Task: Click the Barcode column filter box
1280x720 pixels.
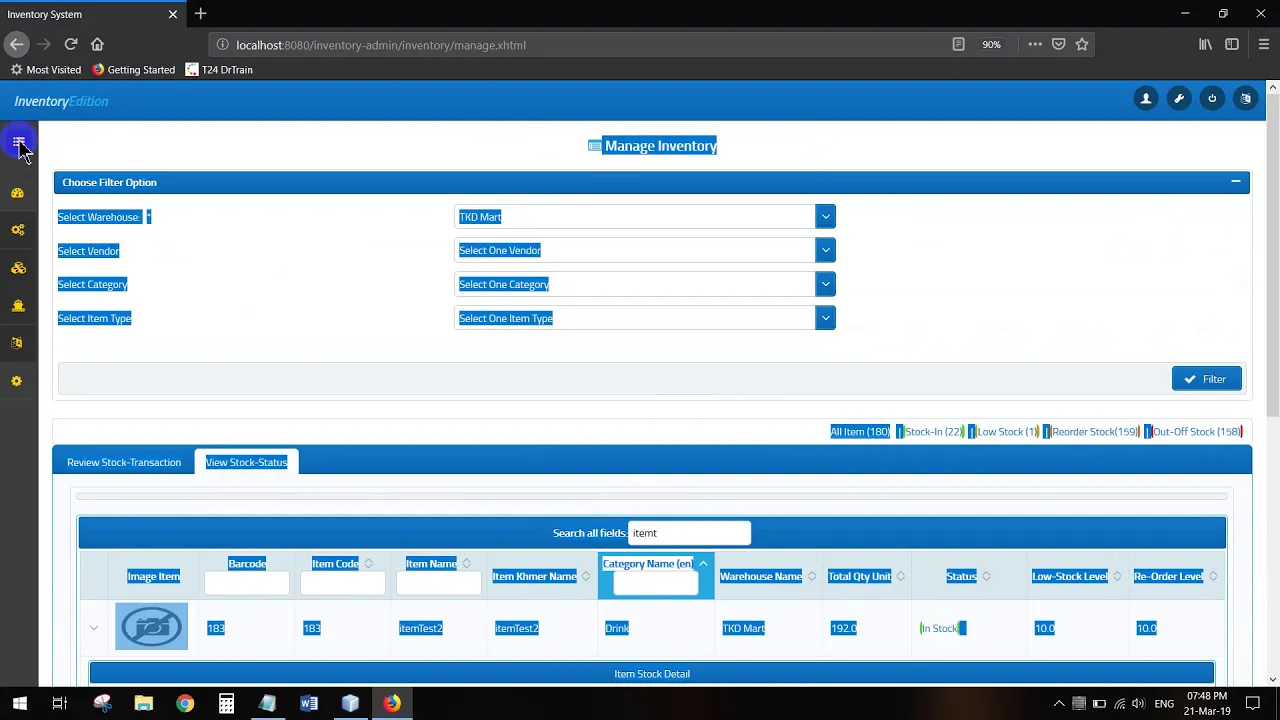Action: [x=246, y=583]
